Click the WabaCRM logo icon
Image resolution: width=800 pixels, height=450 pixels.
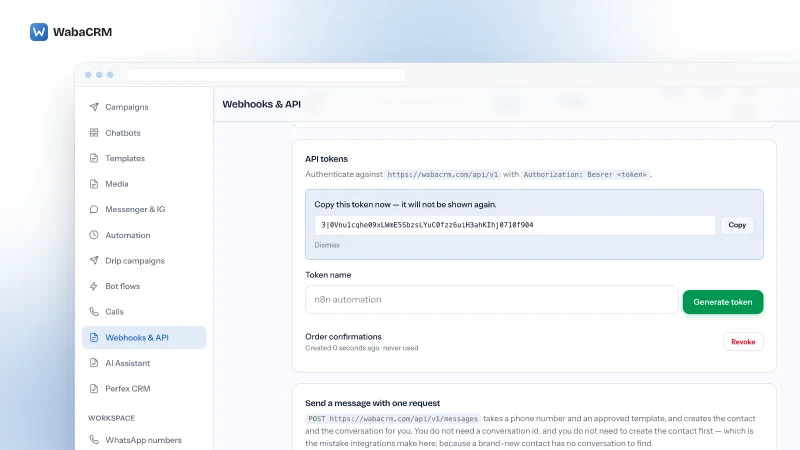39,32
